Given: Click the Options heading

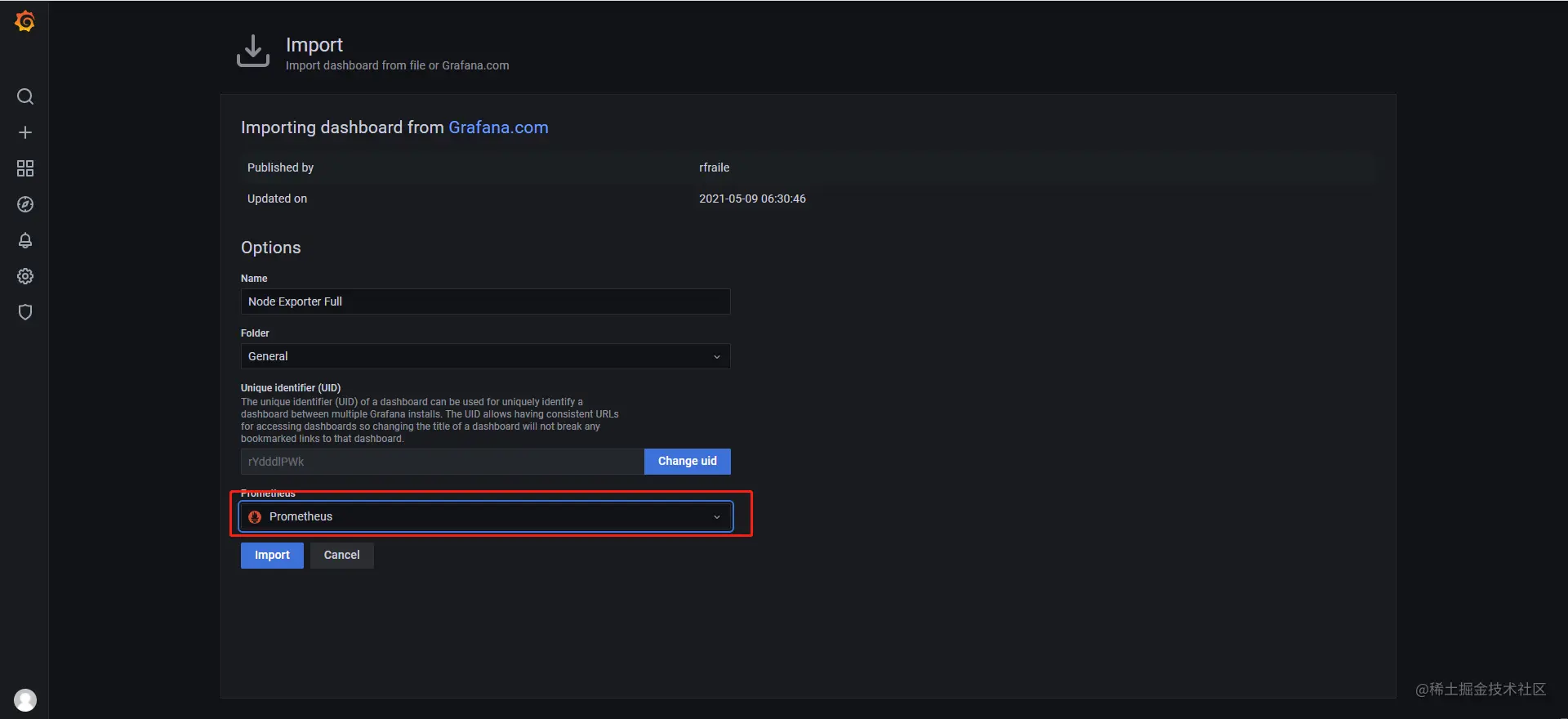Looking at the screenshot, I should point(270,248).
